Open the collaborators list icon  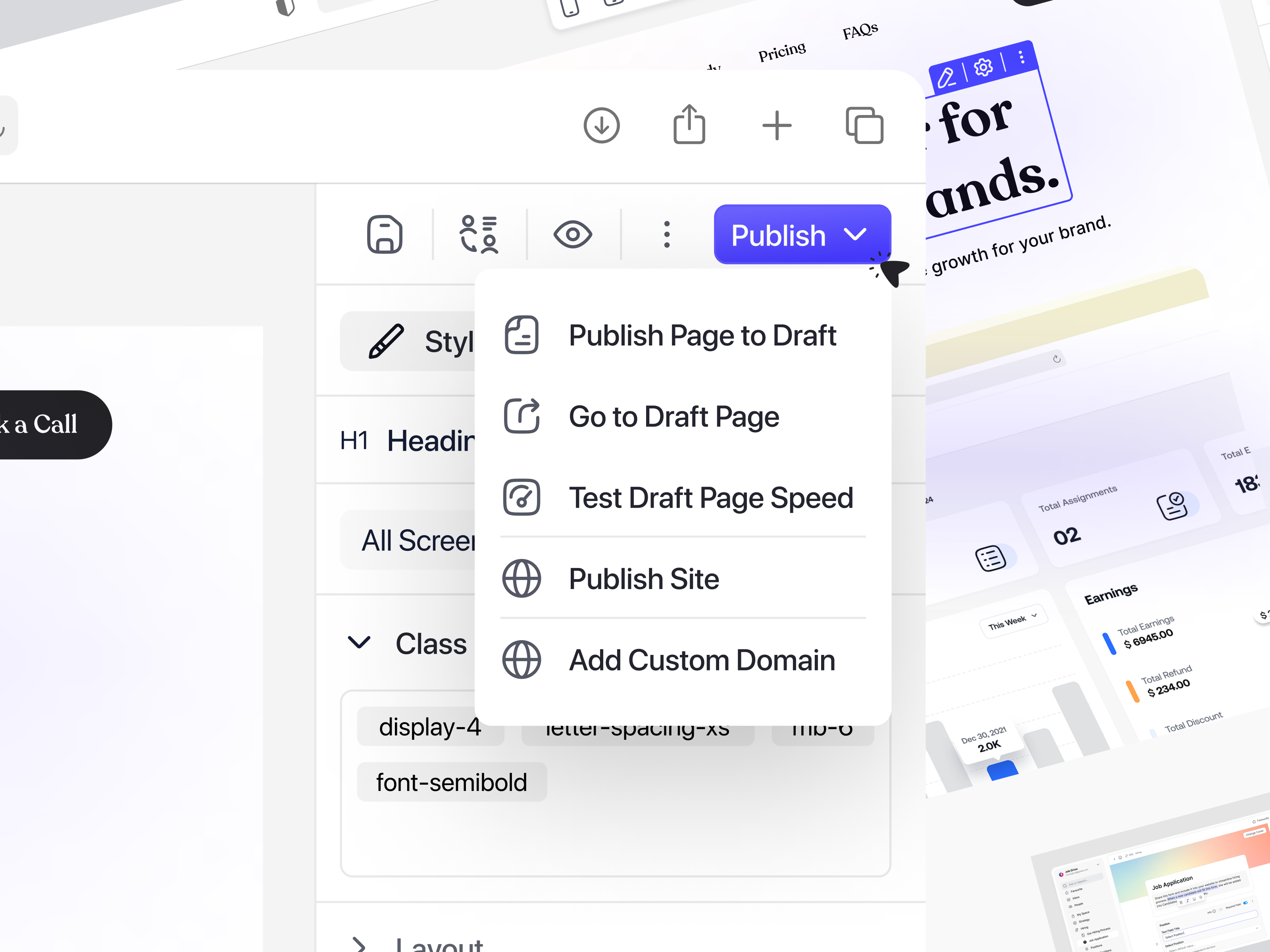tap(479, 234)
